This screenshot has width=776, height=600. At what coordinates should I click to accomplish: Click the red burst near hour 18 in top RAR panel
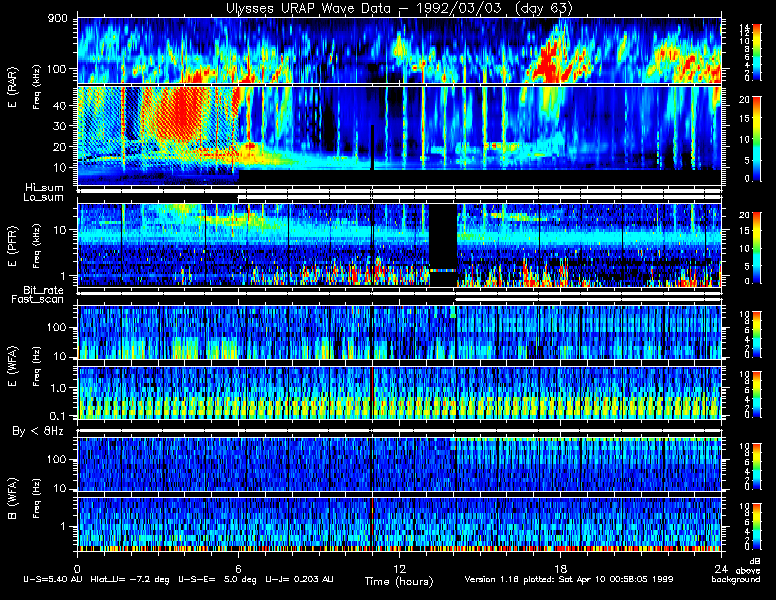click(x=550, y=62)
